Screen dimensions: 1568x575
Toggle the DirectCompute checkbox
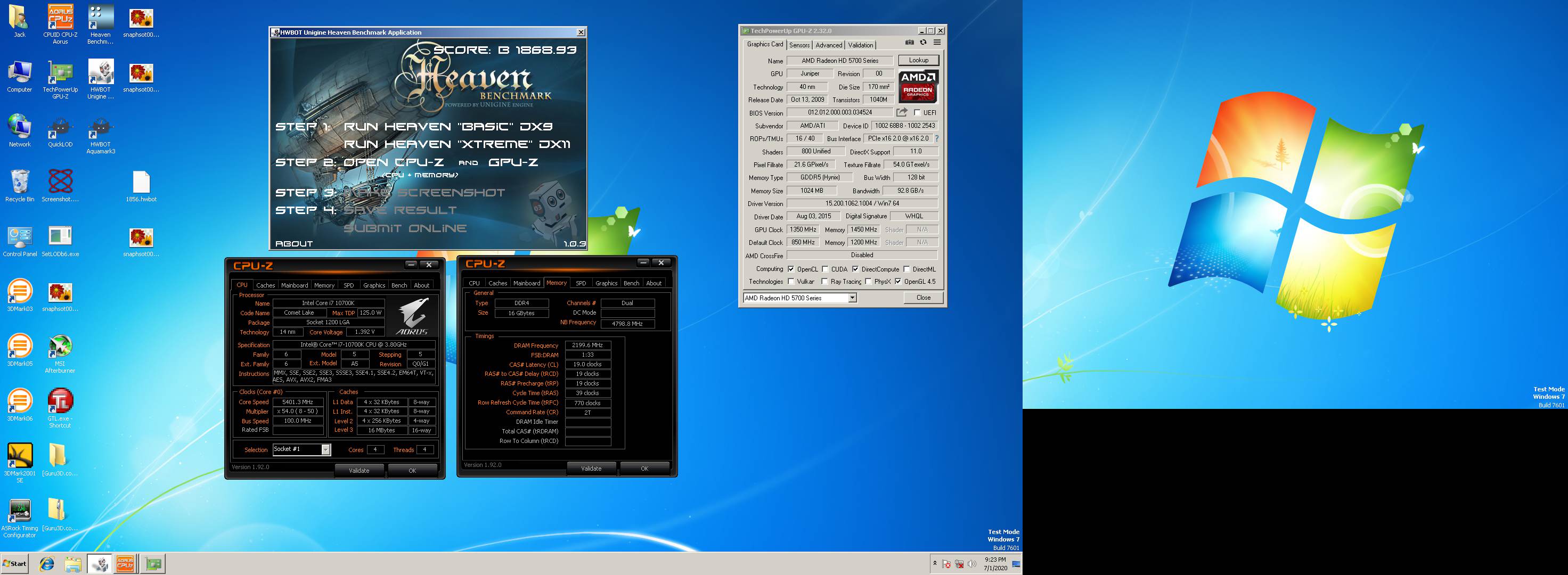(x=855, y=269)
